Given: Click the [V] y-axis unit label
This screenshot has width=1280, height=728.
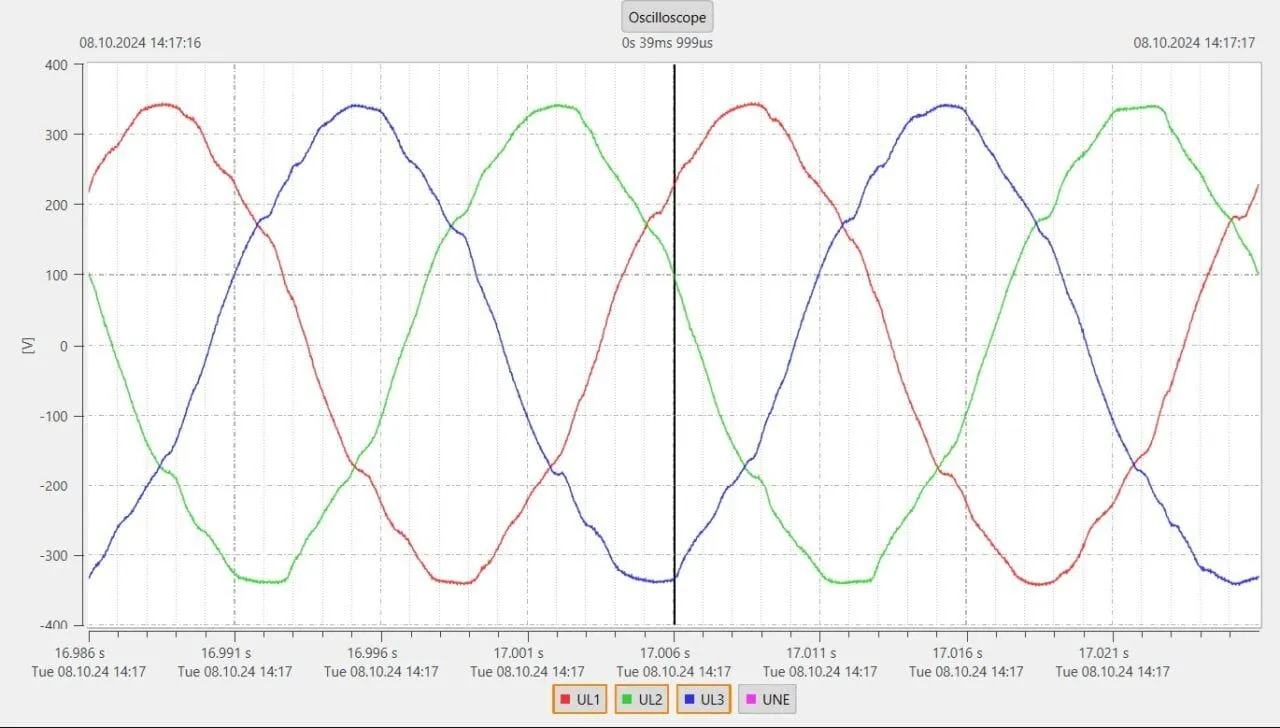Looking at the screenshot, I should [x=27, y=344].
